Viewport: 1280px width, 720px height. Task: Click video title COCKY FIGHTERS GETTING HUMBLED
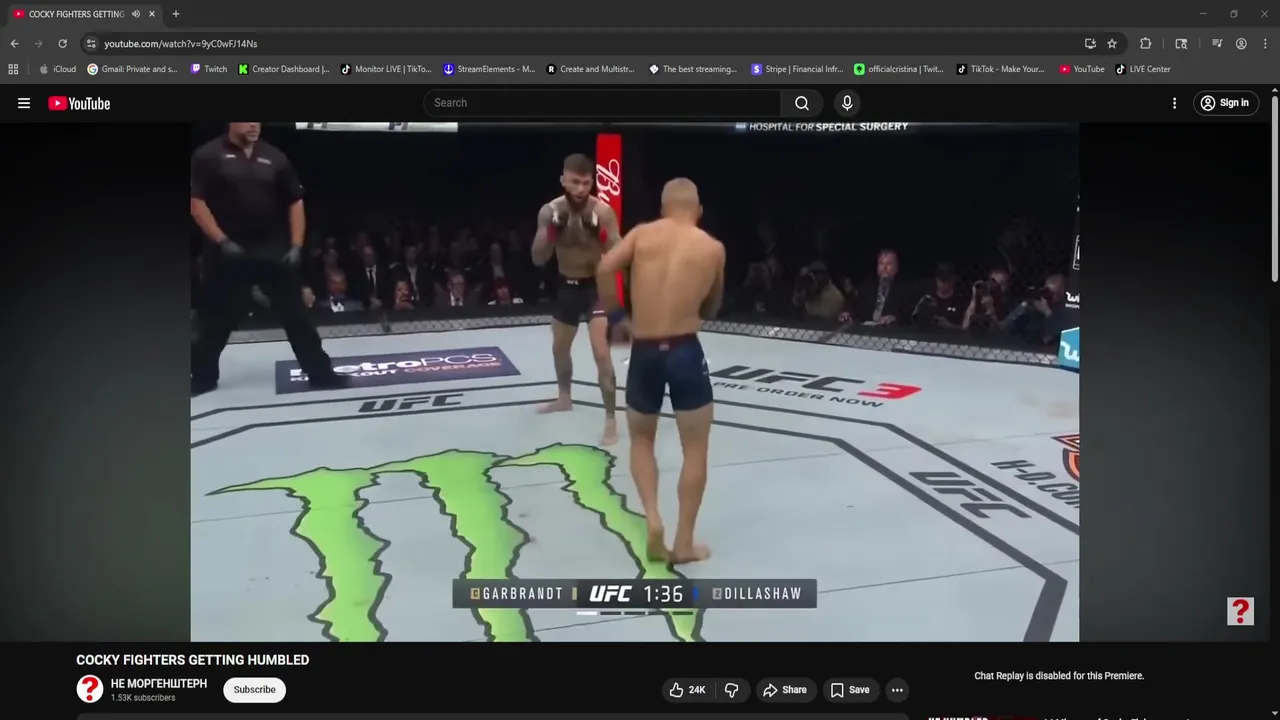pos(193,660)
